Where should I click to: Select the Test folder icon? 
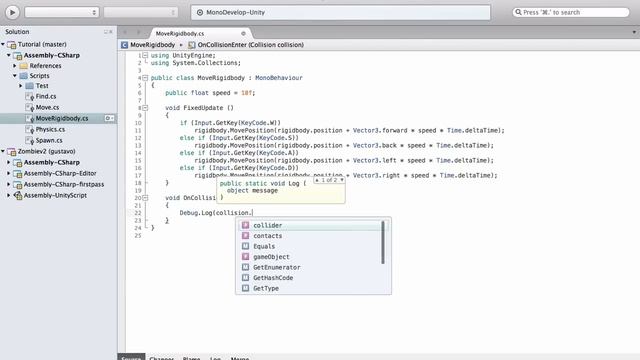click(x=29, y=86)
